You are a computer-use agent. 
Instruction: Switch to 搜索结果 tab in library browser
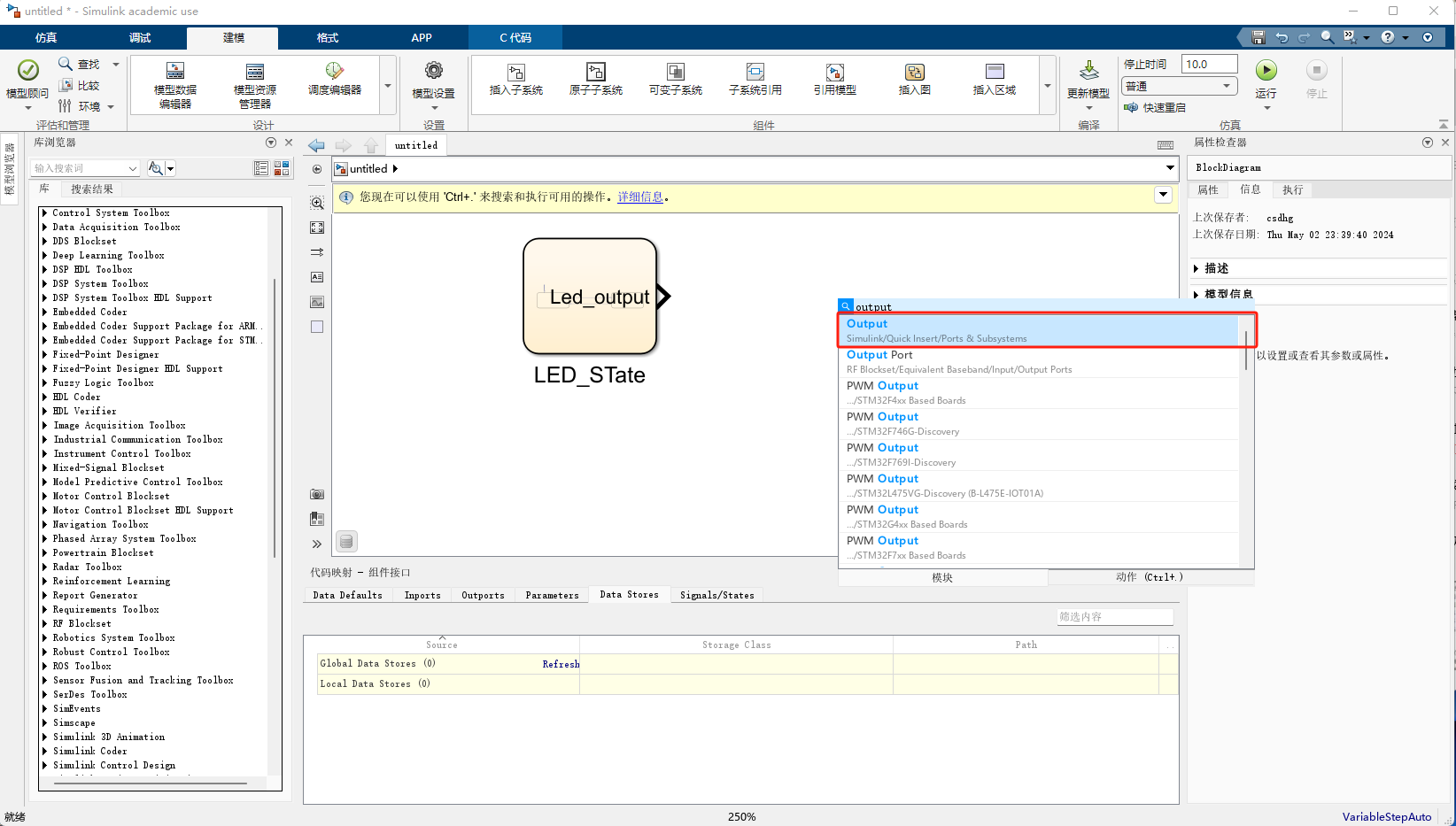[92, 189]
